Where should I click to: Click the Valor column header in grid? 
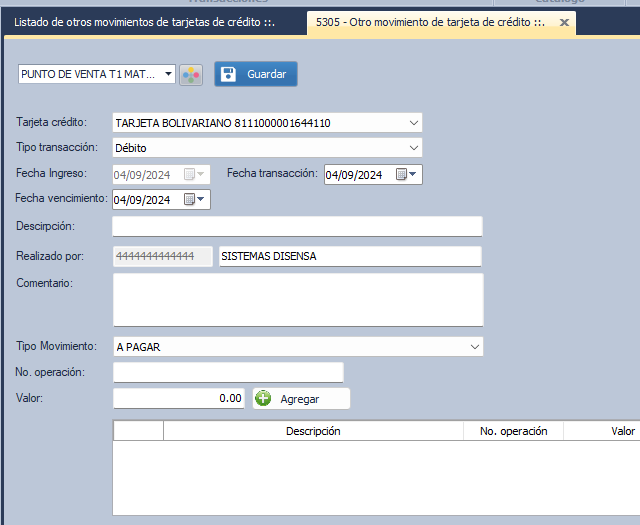[x=622, y=431]
